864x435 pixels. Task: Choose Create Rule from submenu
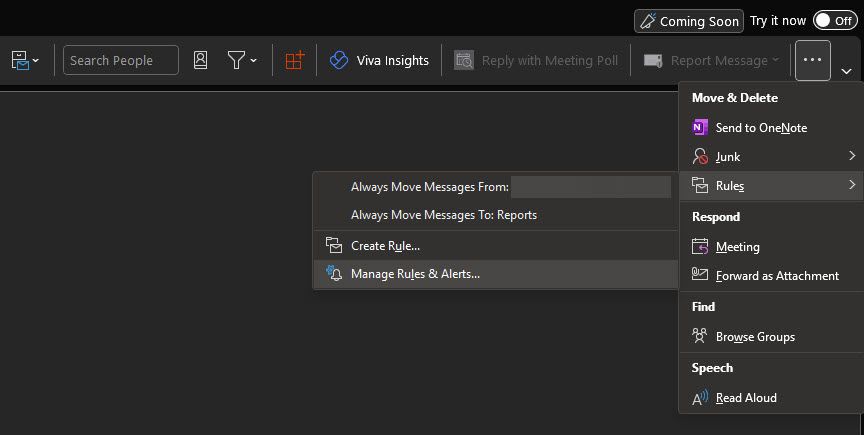[x=385, y=246]
